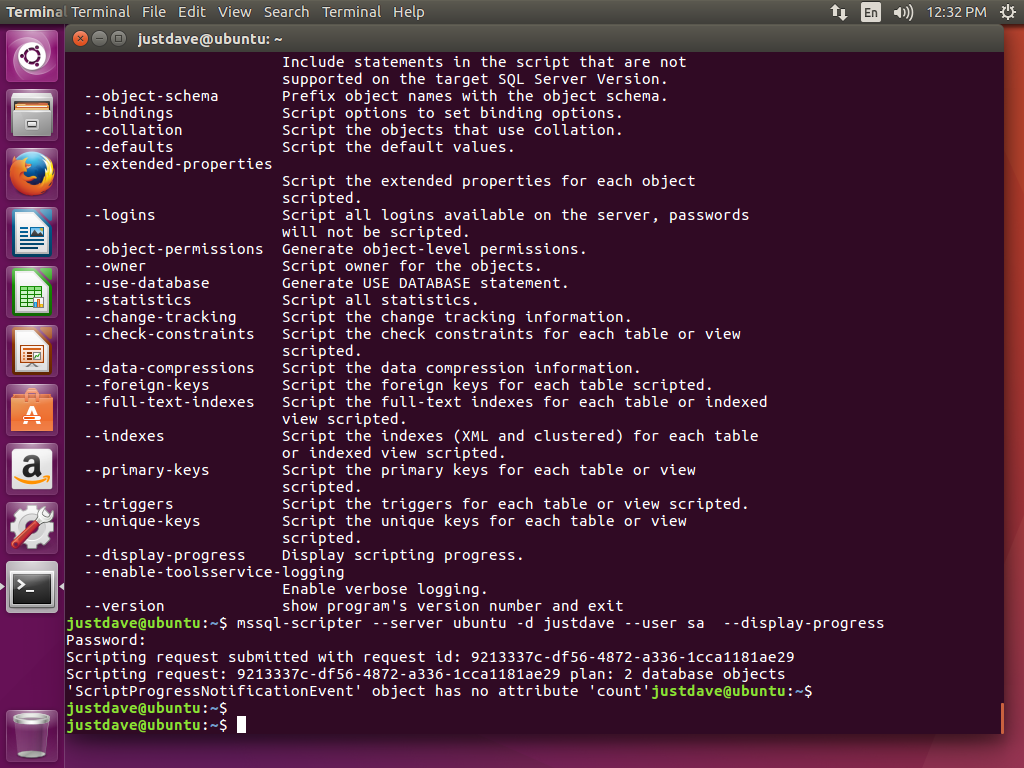
Task: Open Ubuntu Dash search launcher
Action: tap(33, 56)
